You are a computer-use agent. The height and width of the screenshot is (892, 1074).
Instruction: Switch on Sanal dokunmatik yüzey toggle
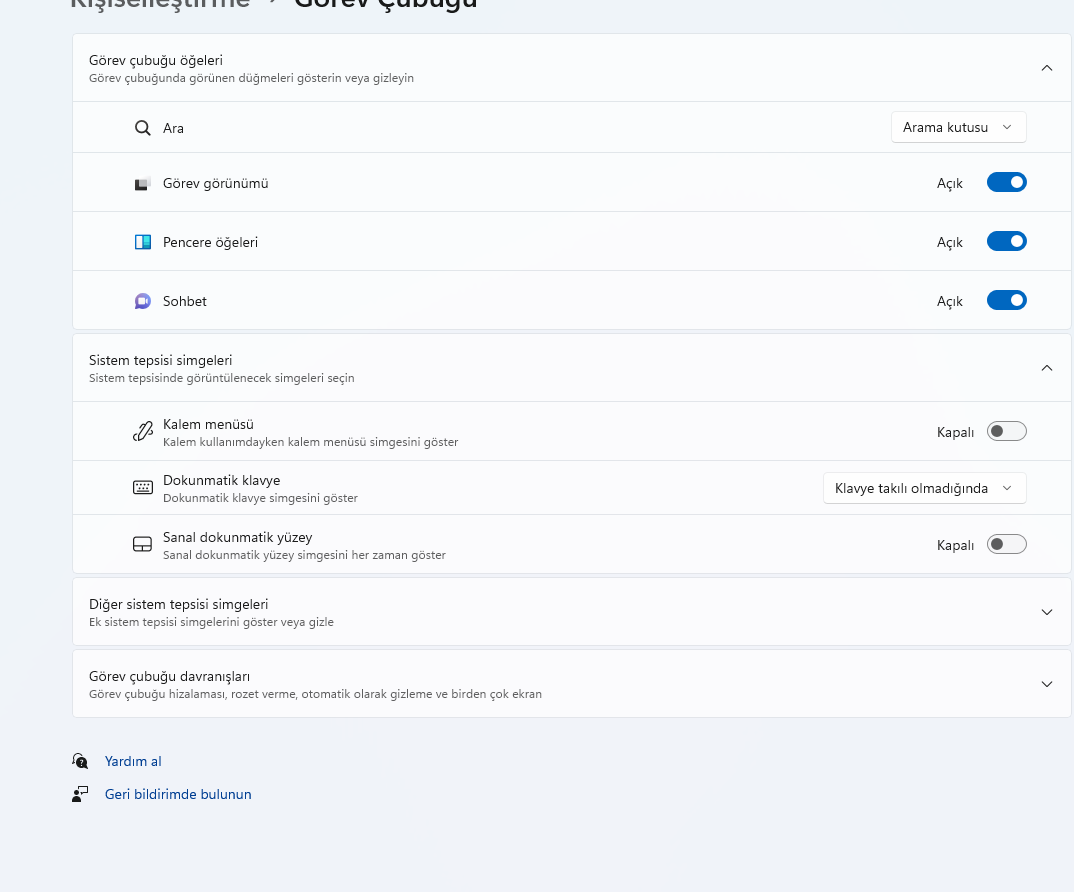tap(1006, 545)
